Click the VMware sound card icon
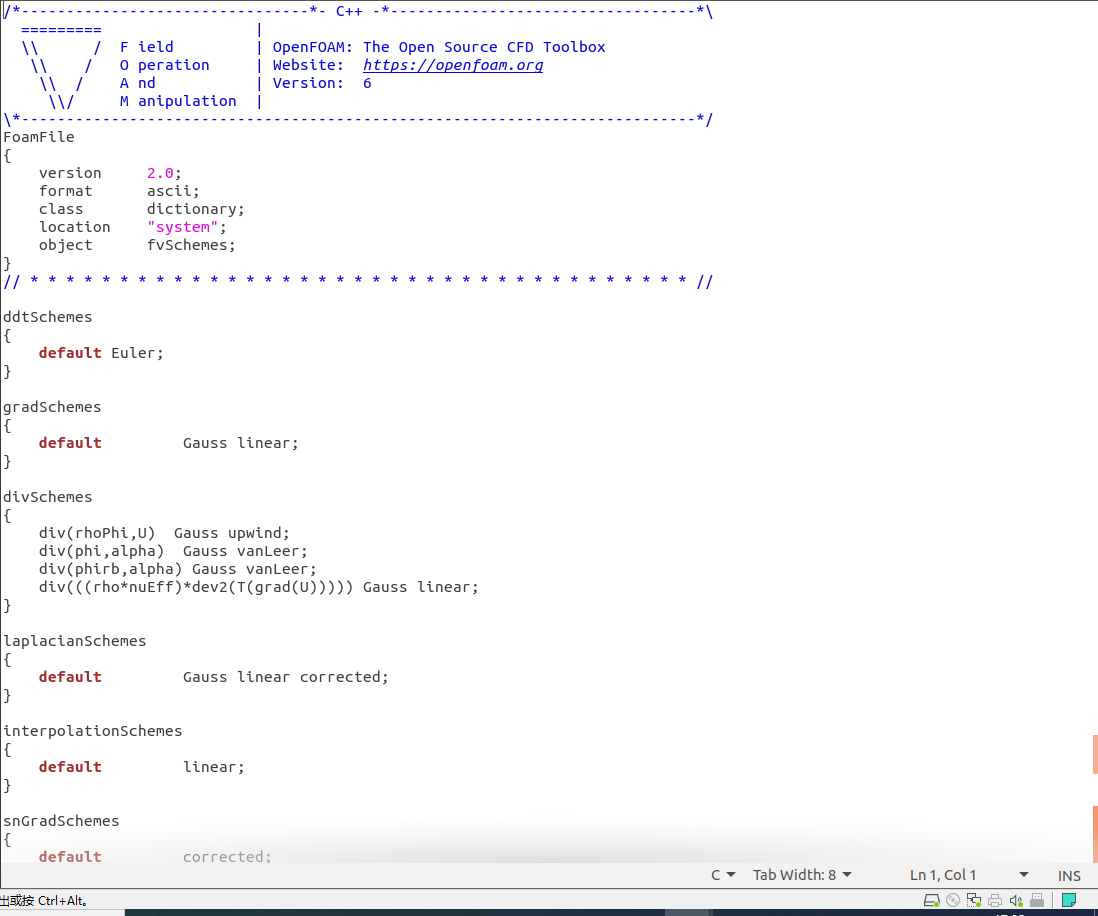 pyautogui.click(x=1016, y=900)
